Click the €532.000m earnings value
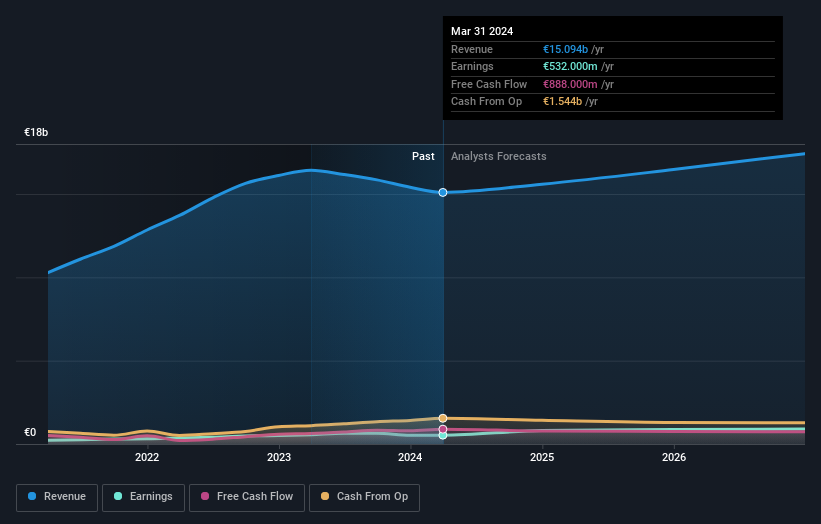Screen dimensions: 821x524 pyautogui.click(x=570, y=66)
